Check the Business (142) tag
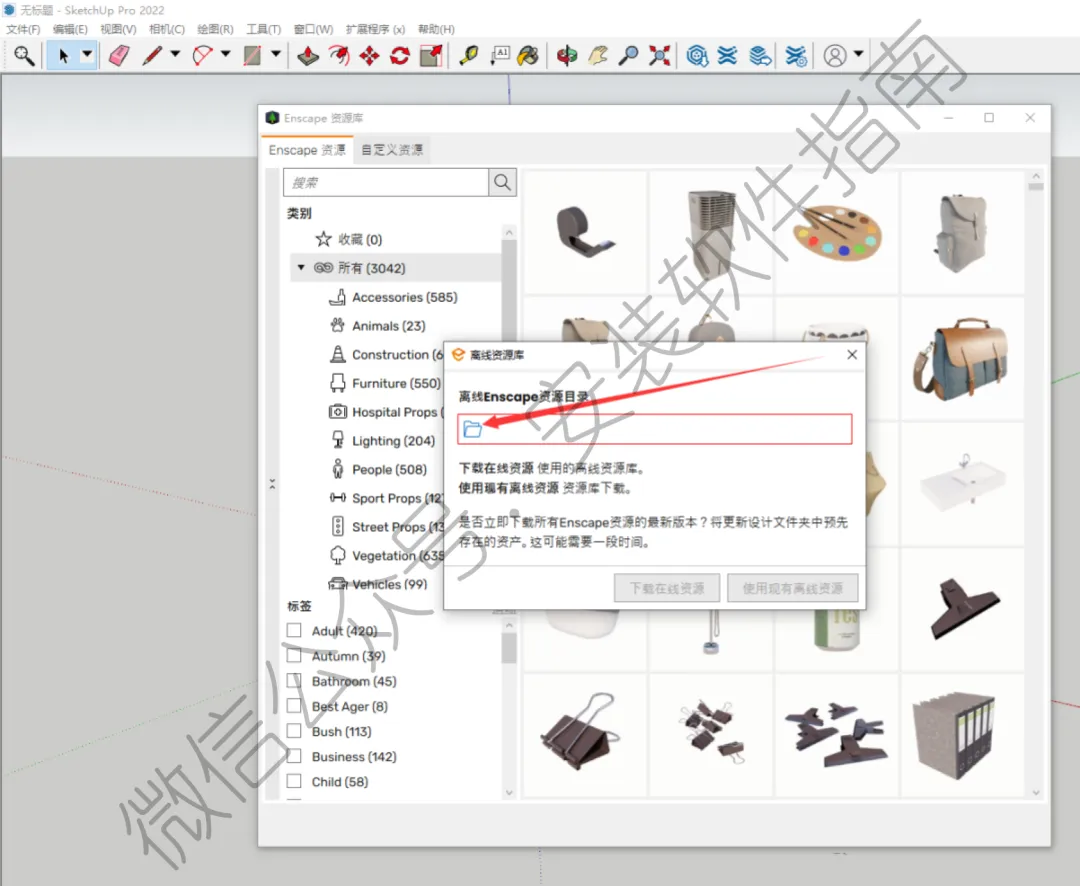The width and height of the screenshot is (1080, 886). coord(294,756)
